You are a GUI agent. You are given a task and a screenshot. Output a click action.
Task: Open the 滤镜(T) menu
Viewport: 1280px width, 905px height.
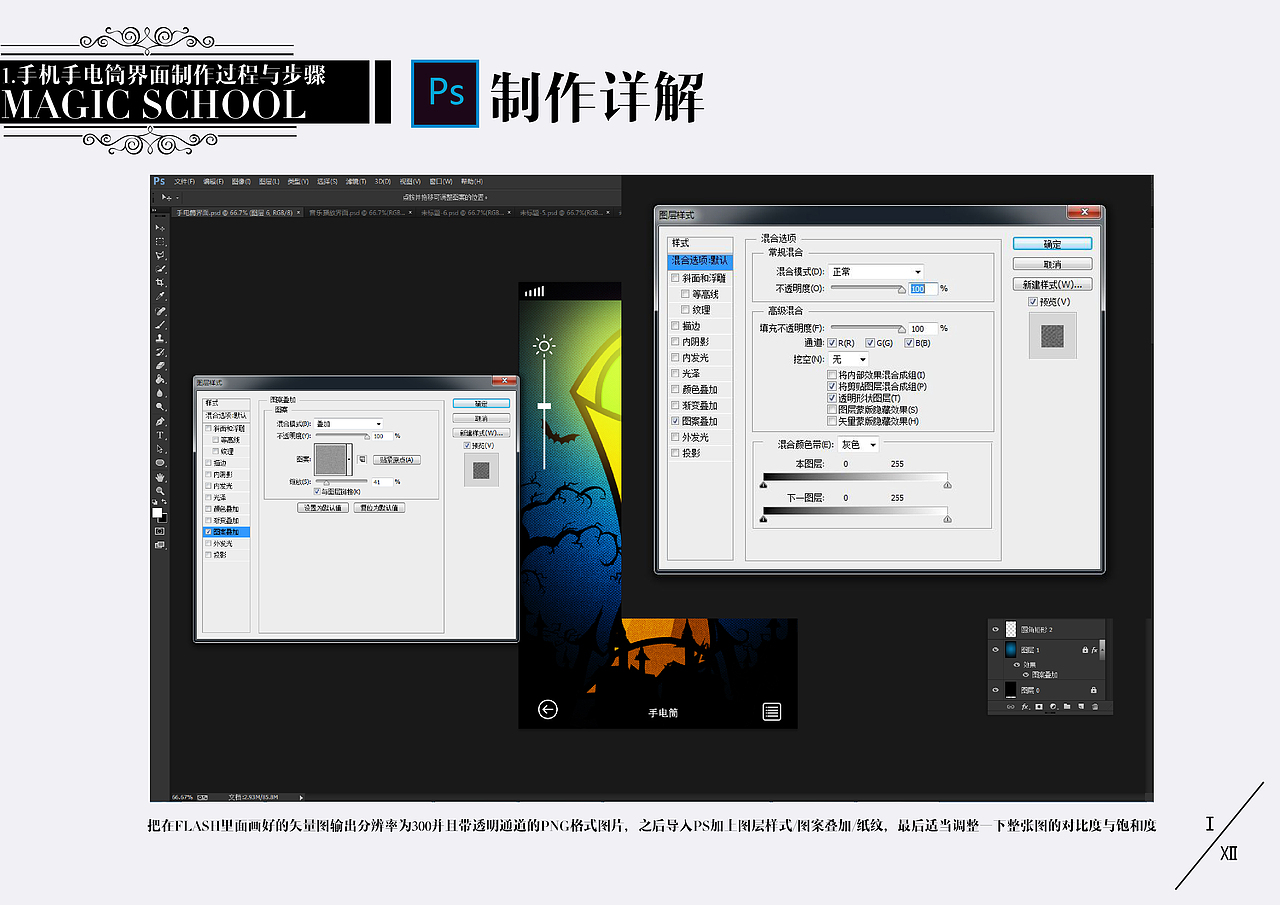(x=356, y=182)
